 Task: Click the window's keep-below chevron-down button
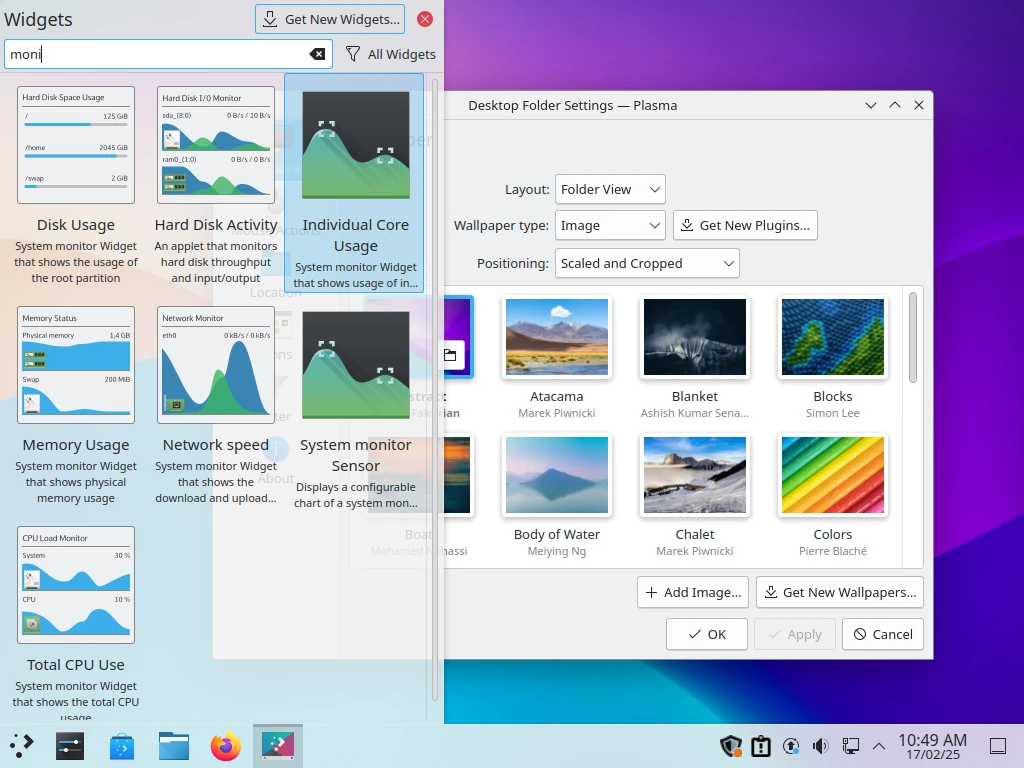click(871, 105)
